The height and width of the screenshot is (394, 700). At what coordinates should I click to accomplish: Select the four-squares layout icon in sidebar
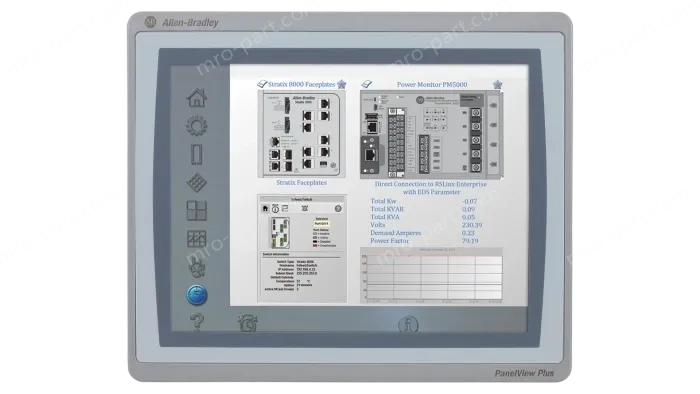pos(196,211)
